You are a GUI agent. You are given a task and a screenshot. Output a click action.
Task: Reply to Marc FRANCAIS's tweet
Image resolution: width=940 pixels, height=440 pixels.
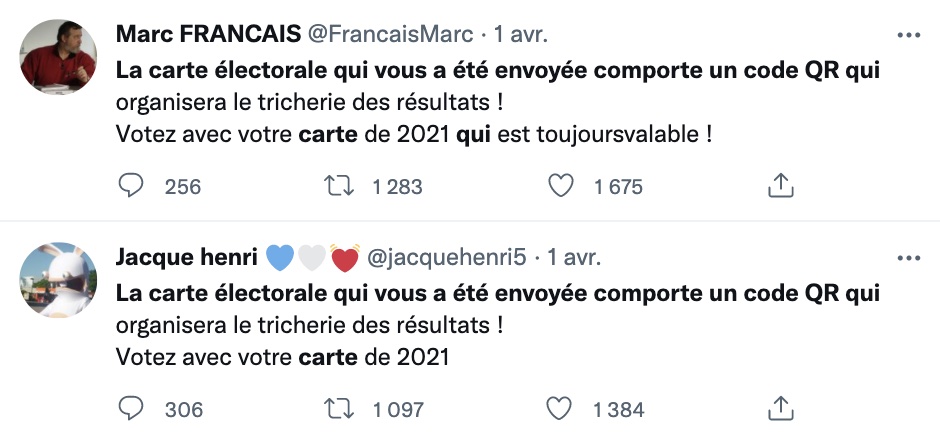point(132,186)
